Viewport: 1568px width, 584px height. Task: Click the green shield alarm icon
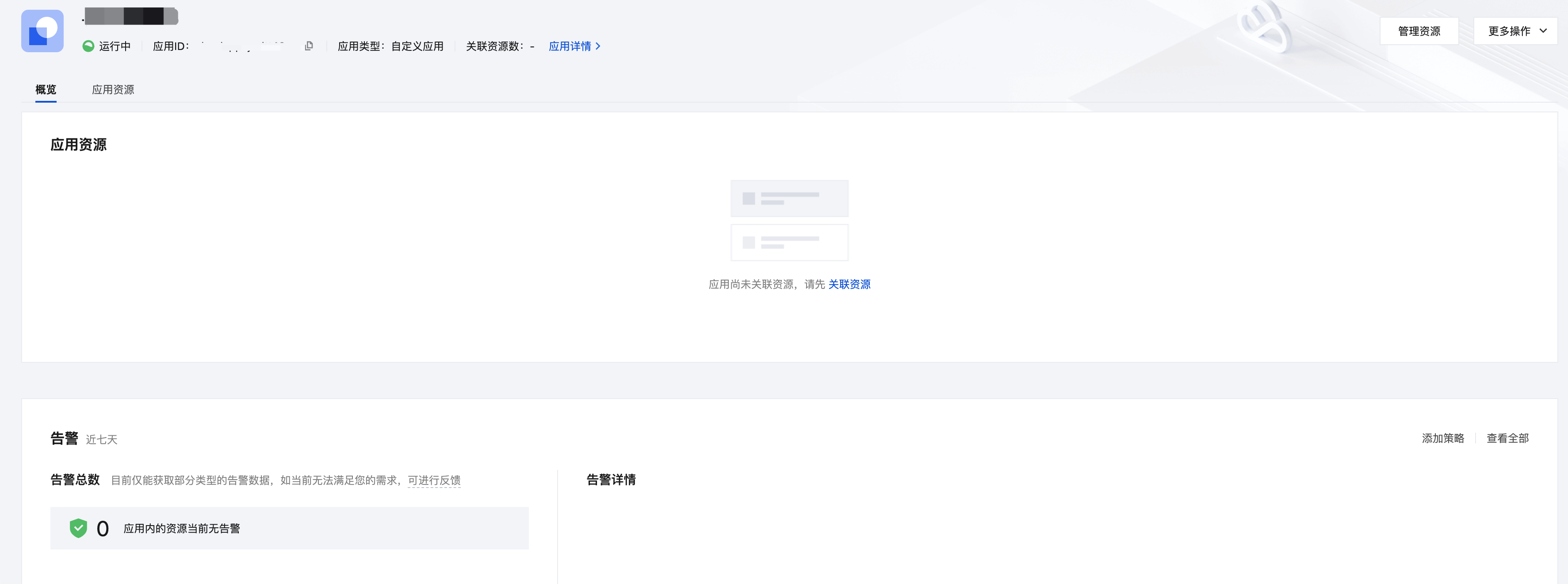point(79,528)
